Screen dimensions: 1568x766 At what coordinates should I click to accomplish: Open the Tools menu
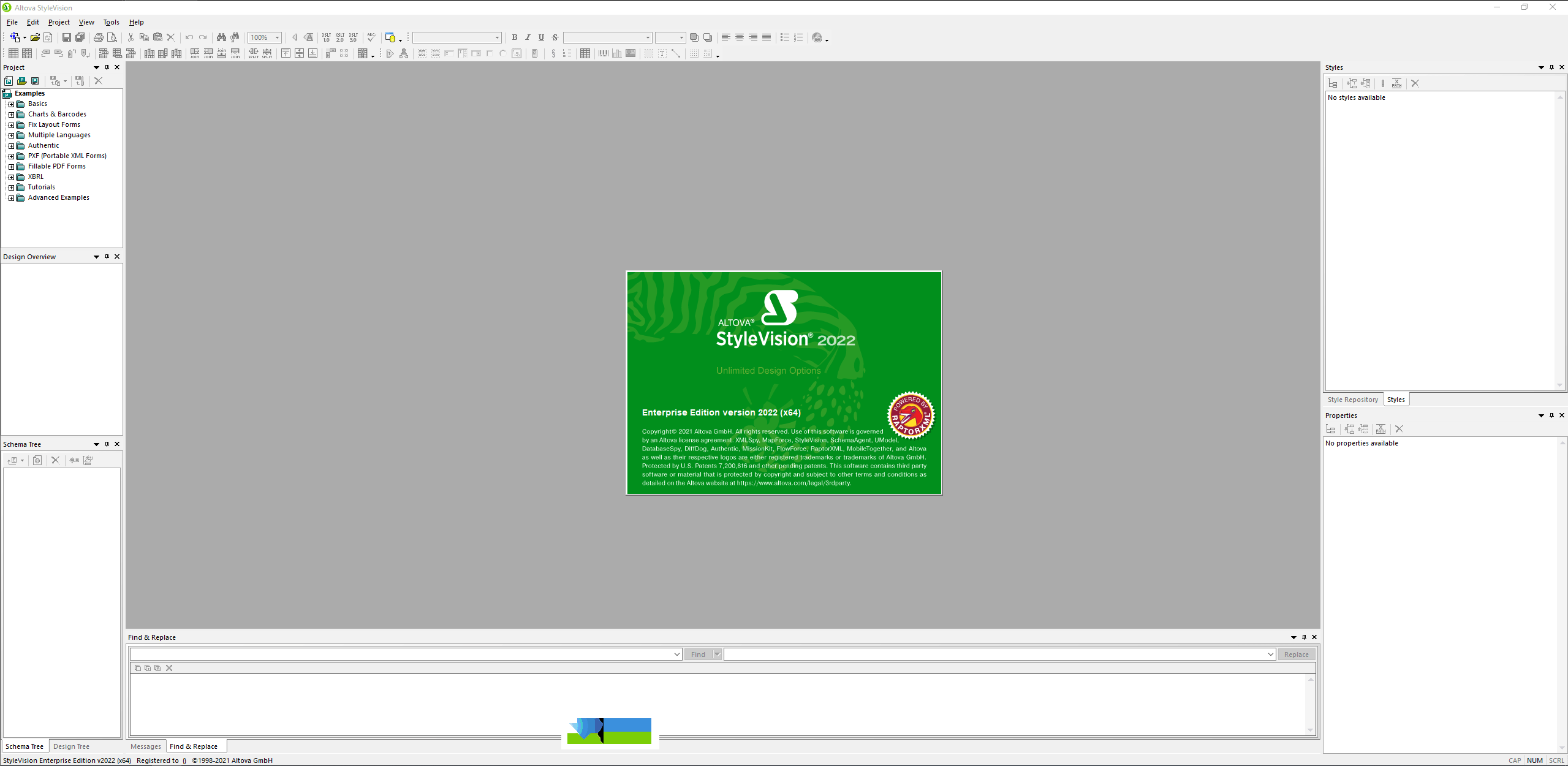pos(111,22)
